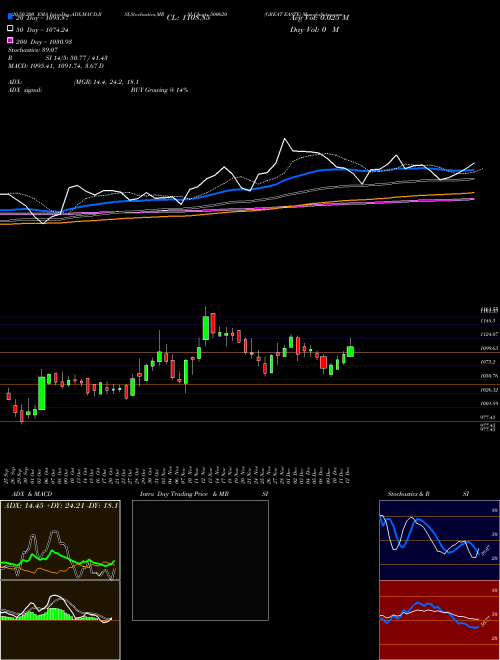Click the 1148.5 price level label

[488, 321]
